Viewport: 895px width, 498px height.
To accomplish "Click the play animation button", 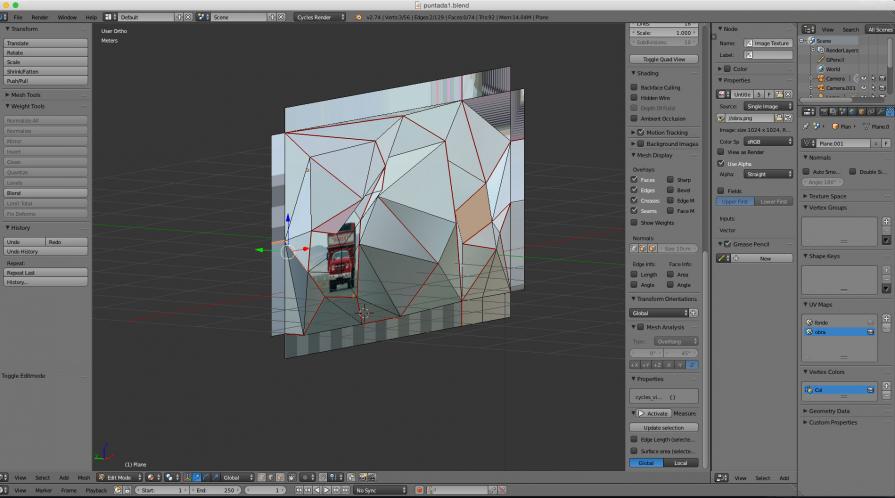I will (x=326, y=490).
